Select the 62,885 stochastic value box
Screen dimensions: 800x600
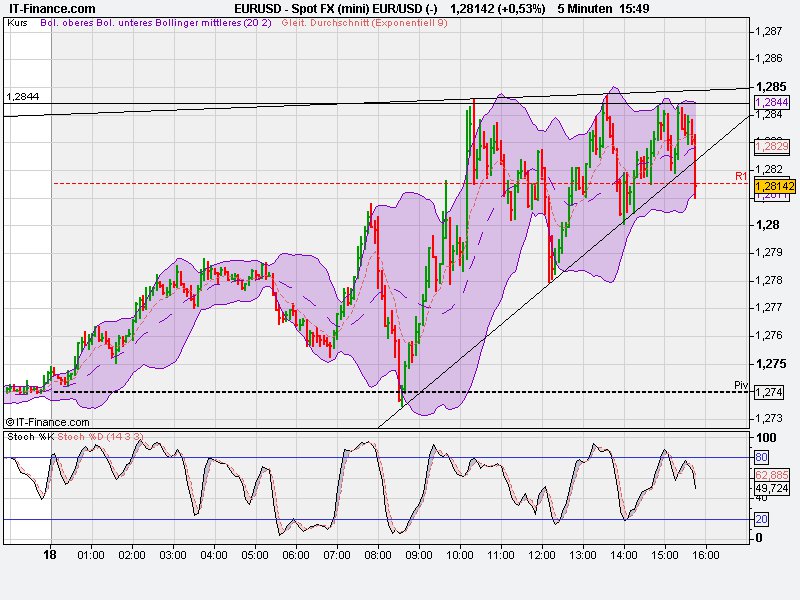pyautogui.click(x=771, y=474)
